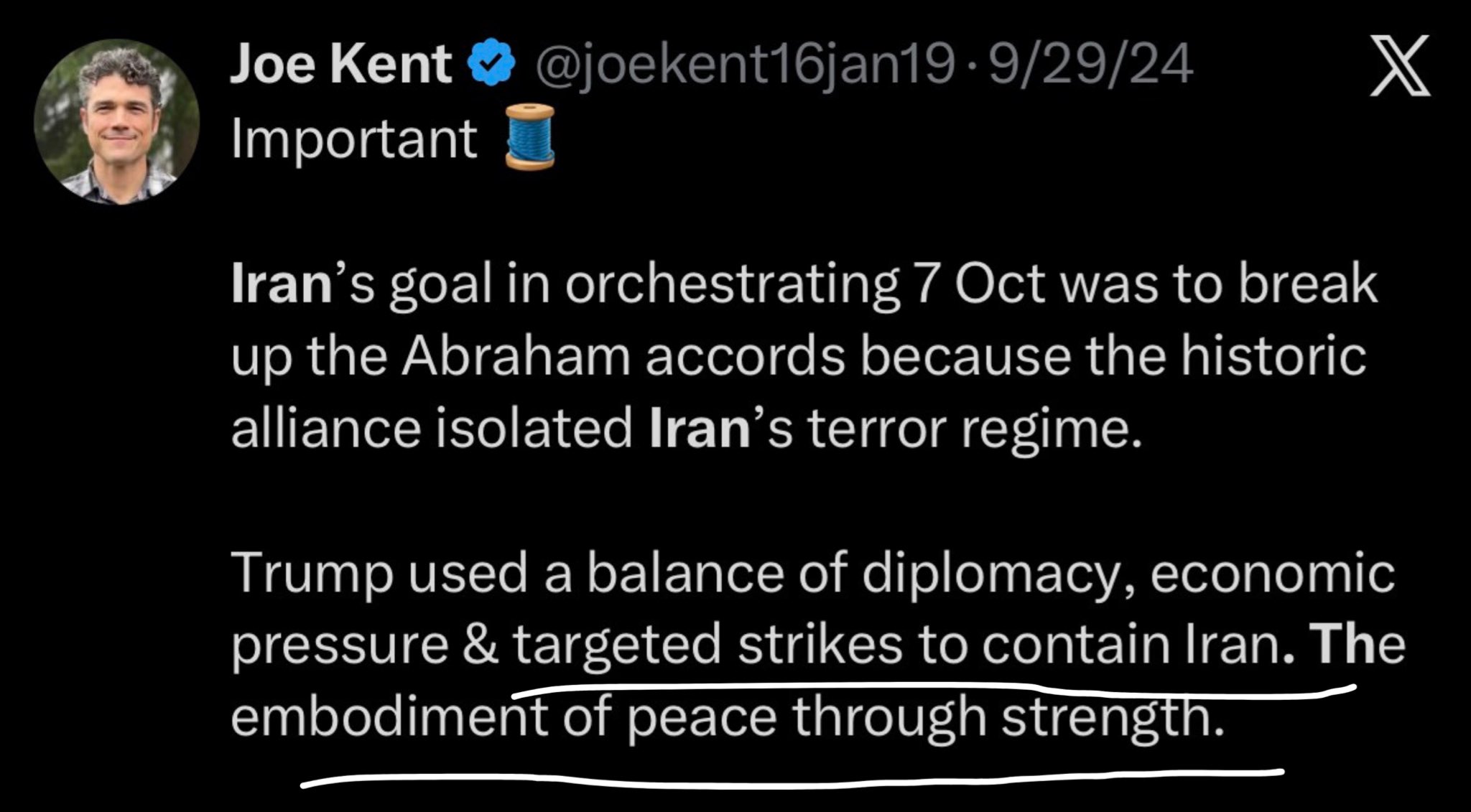
Task: Open the Joe Kent display name
Action: pyautogui.click(x=340, y=64)
